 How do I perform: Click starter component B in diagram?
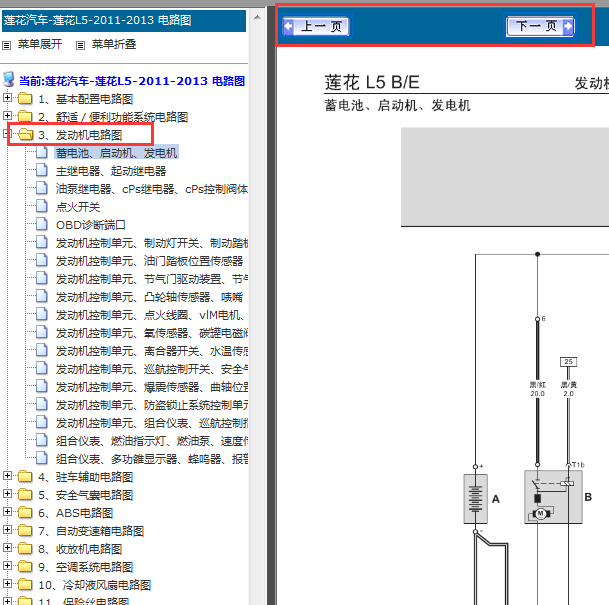coord(553,497)
